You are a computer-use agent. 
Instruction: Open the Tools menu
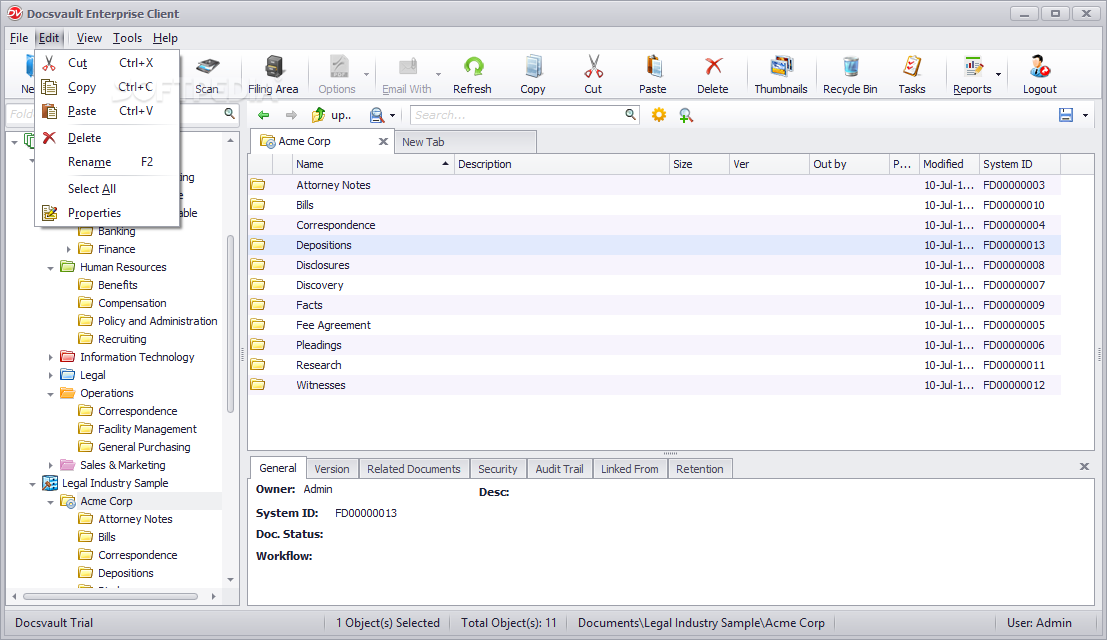point(127,38)
